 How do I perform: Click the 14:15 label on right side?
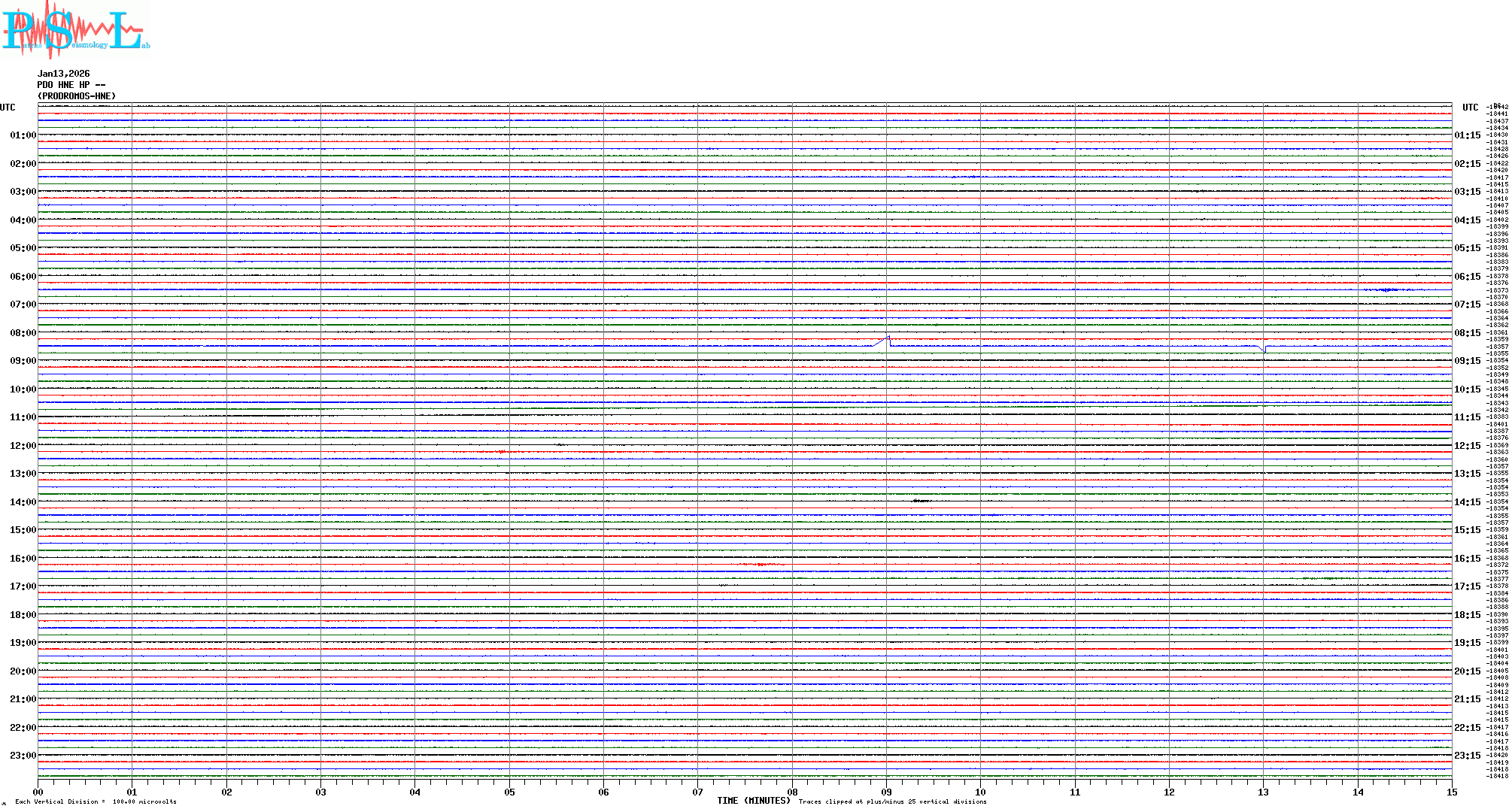click(x=1467, y=502)
